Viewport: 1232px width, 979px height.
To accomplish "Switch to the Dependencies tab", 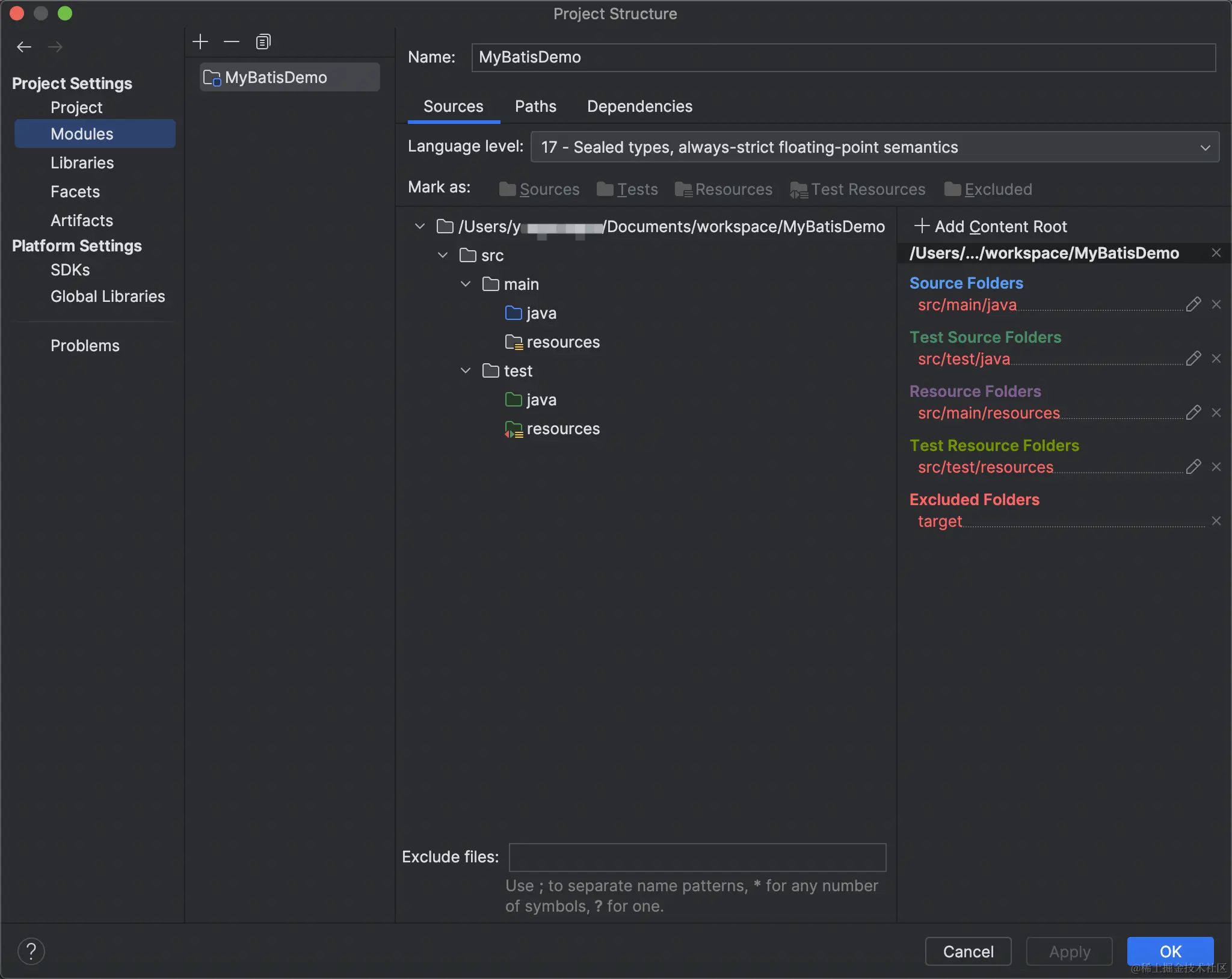I will (x=639, y=106).
